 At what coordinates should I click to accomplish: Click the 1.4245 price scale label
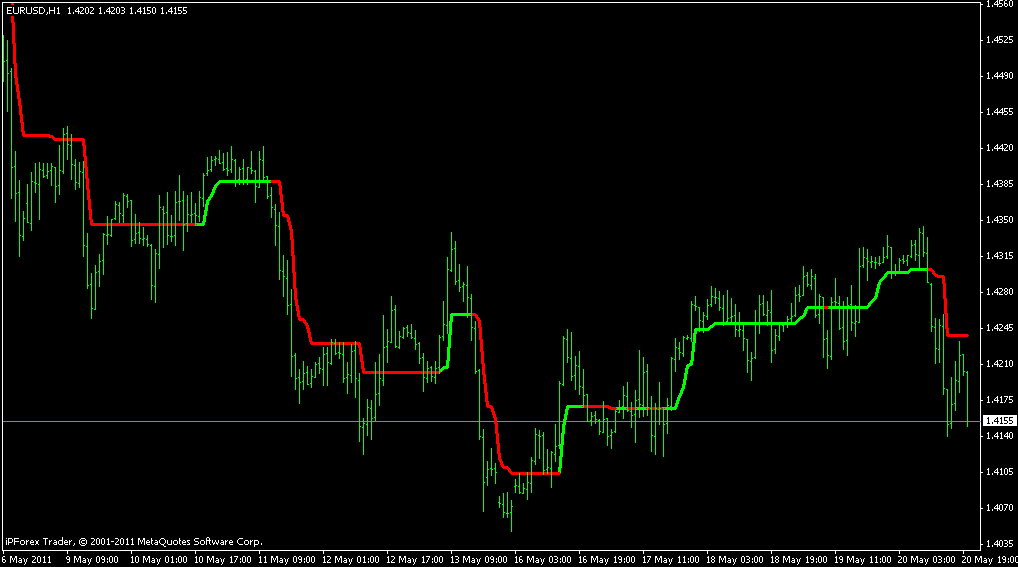click(999, 328)
